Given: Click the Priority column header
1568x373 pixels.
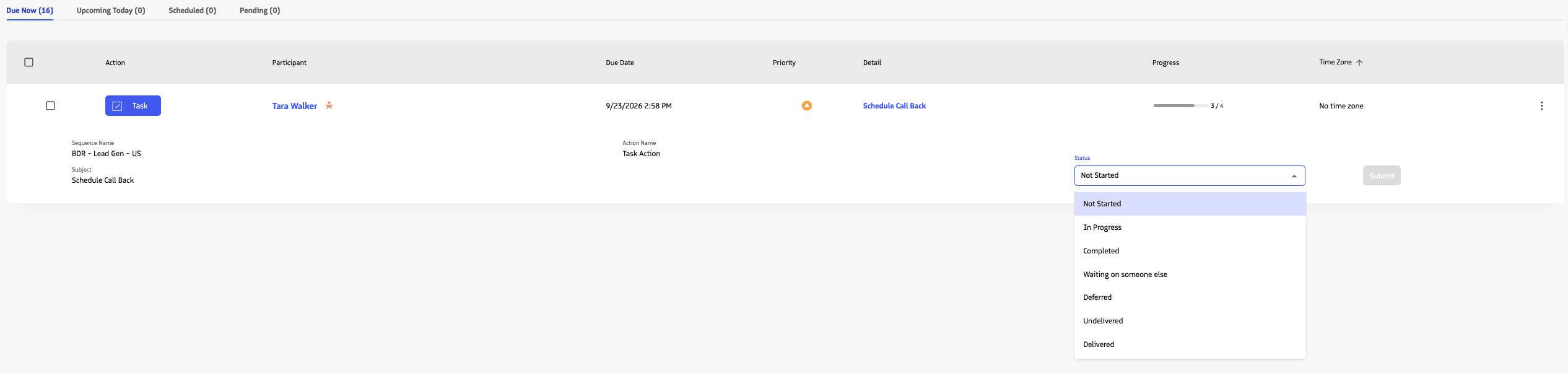Looking at the screenshot, I should click(784, 63).
